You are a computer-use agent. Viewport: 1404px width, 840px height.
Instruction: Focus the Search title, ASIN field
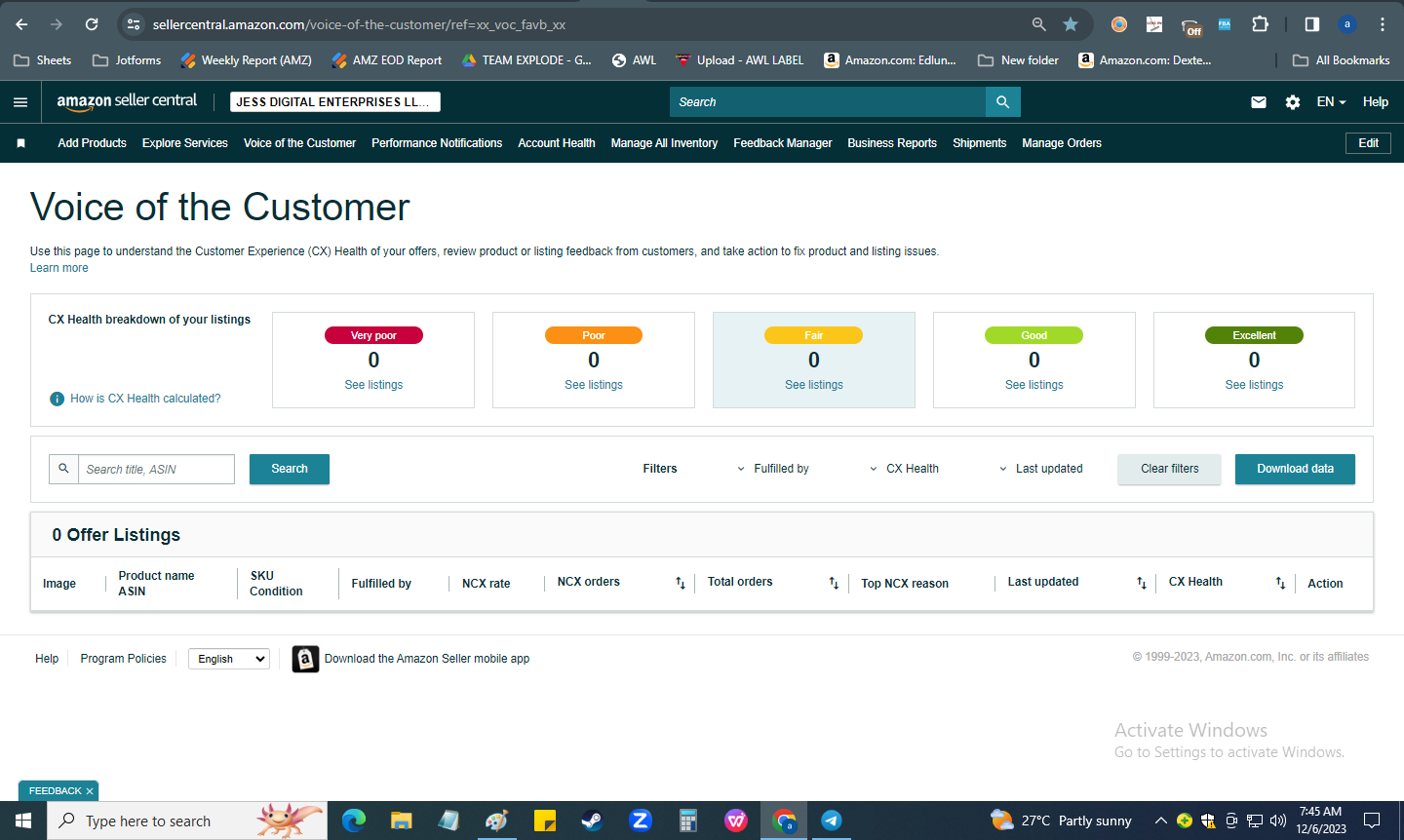click(156, 469)
